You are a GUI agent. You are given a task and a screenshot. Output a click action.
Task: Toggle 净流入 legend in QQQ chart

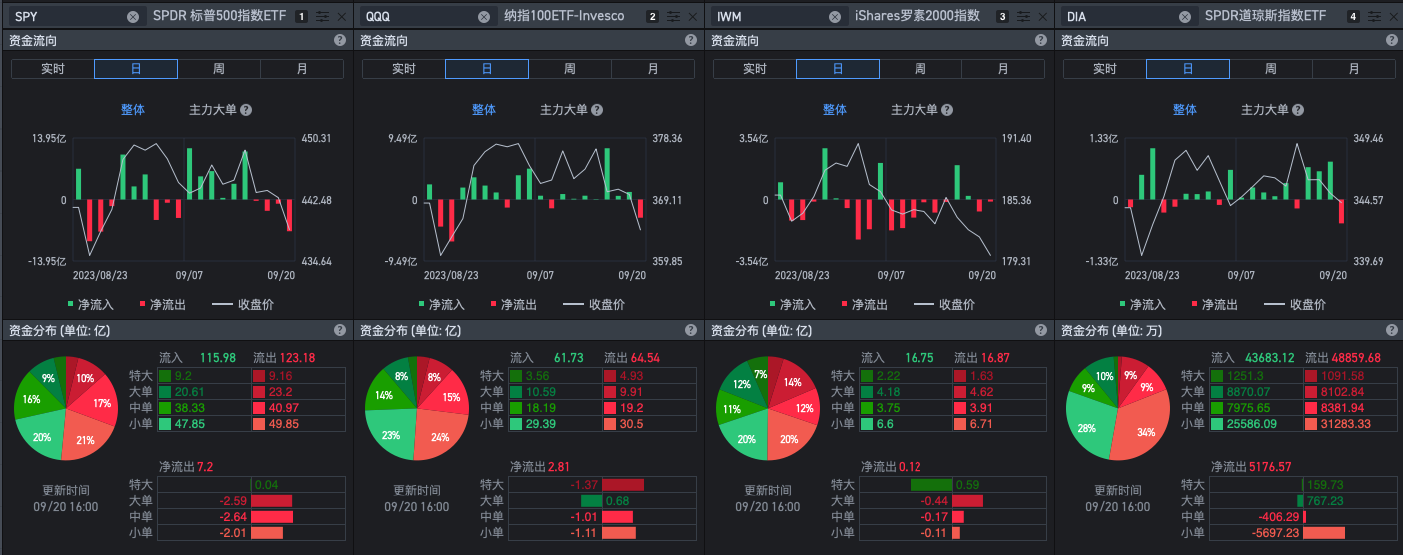tap(442, 305)
